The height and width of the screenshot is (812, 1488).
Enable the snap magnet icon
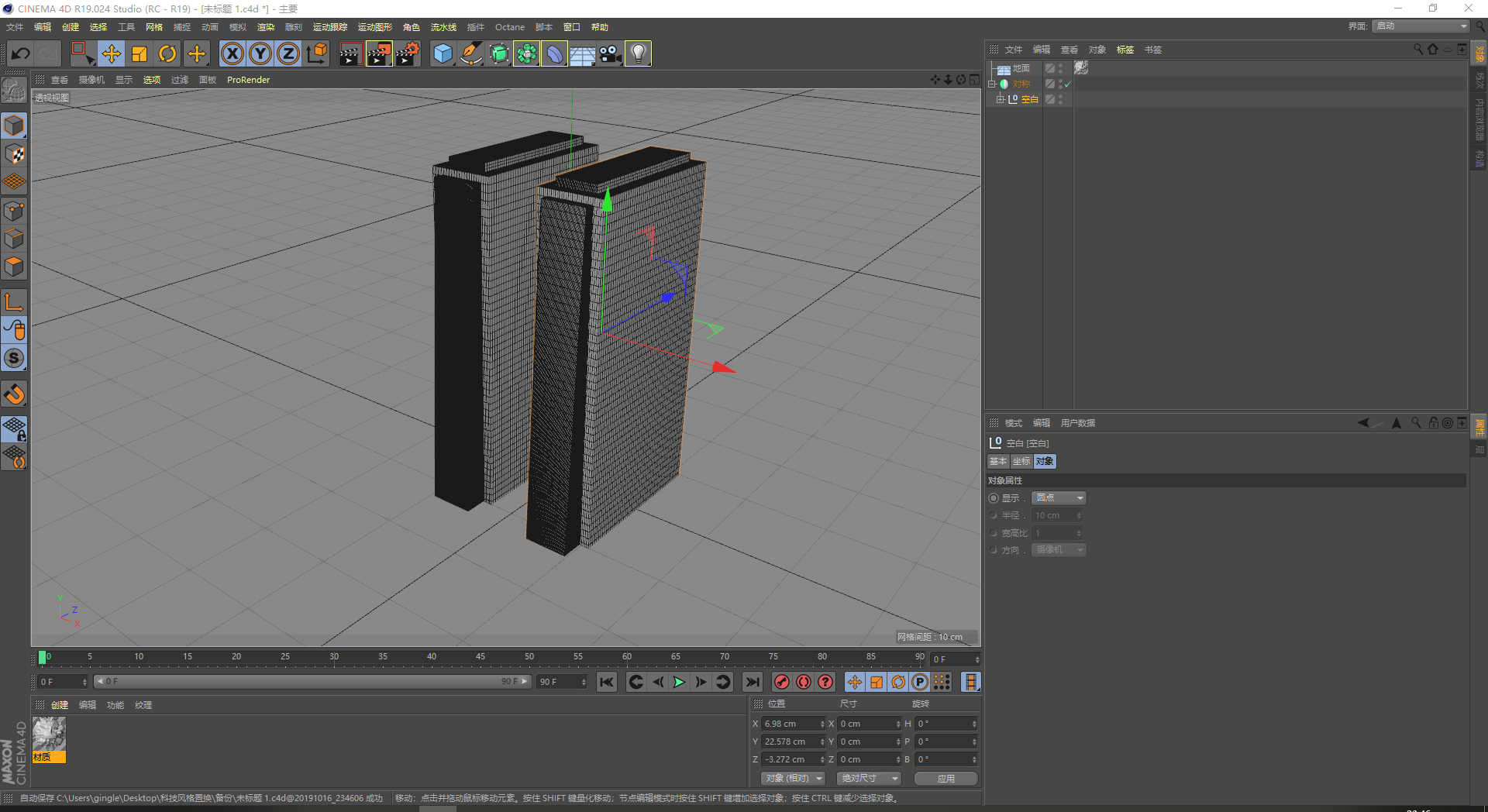click(x=15, y=394)
